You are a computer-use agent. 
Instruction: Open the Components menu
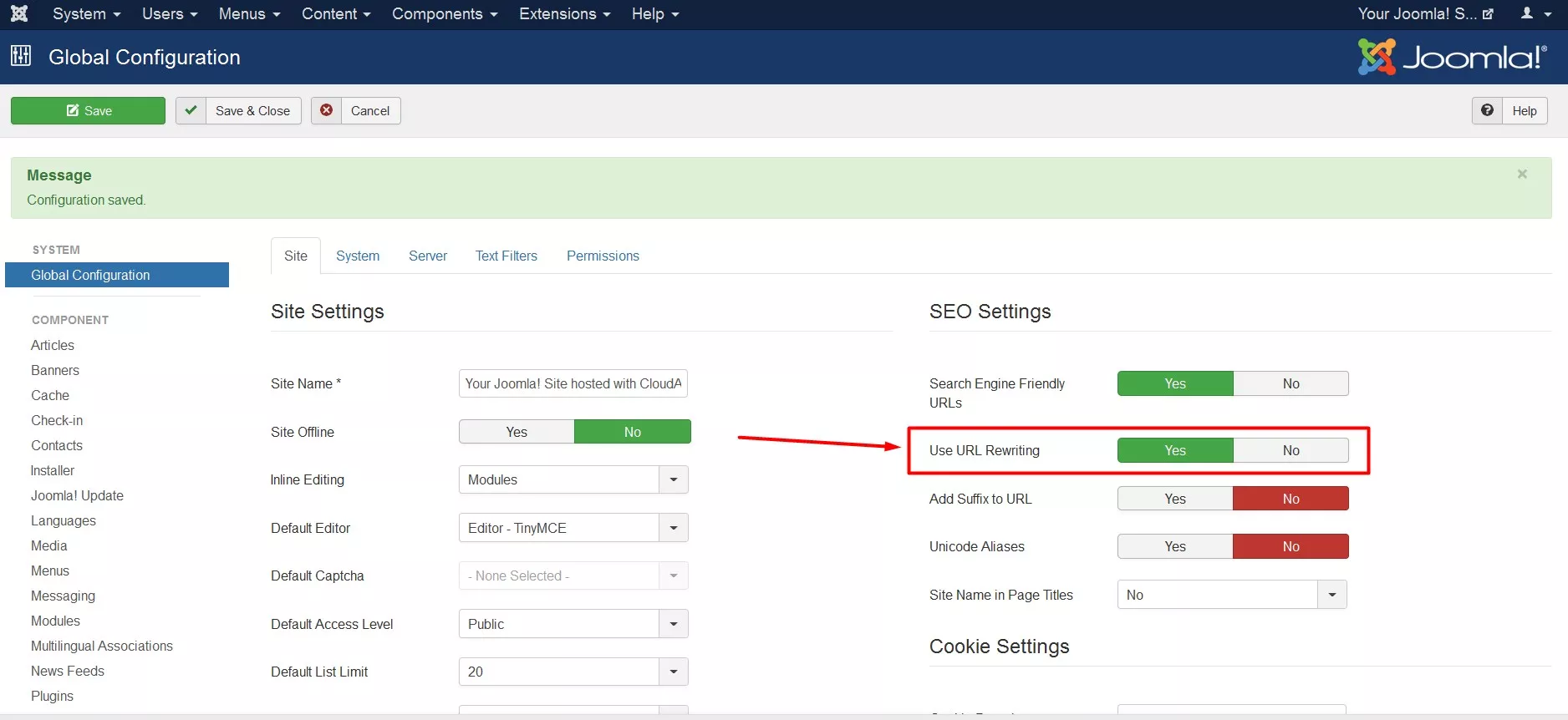click(445, 13)
